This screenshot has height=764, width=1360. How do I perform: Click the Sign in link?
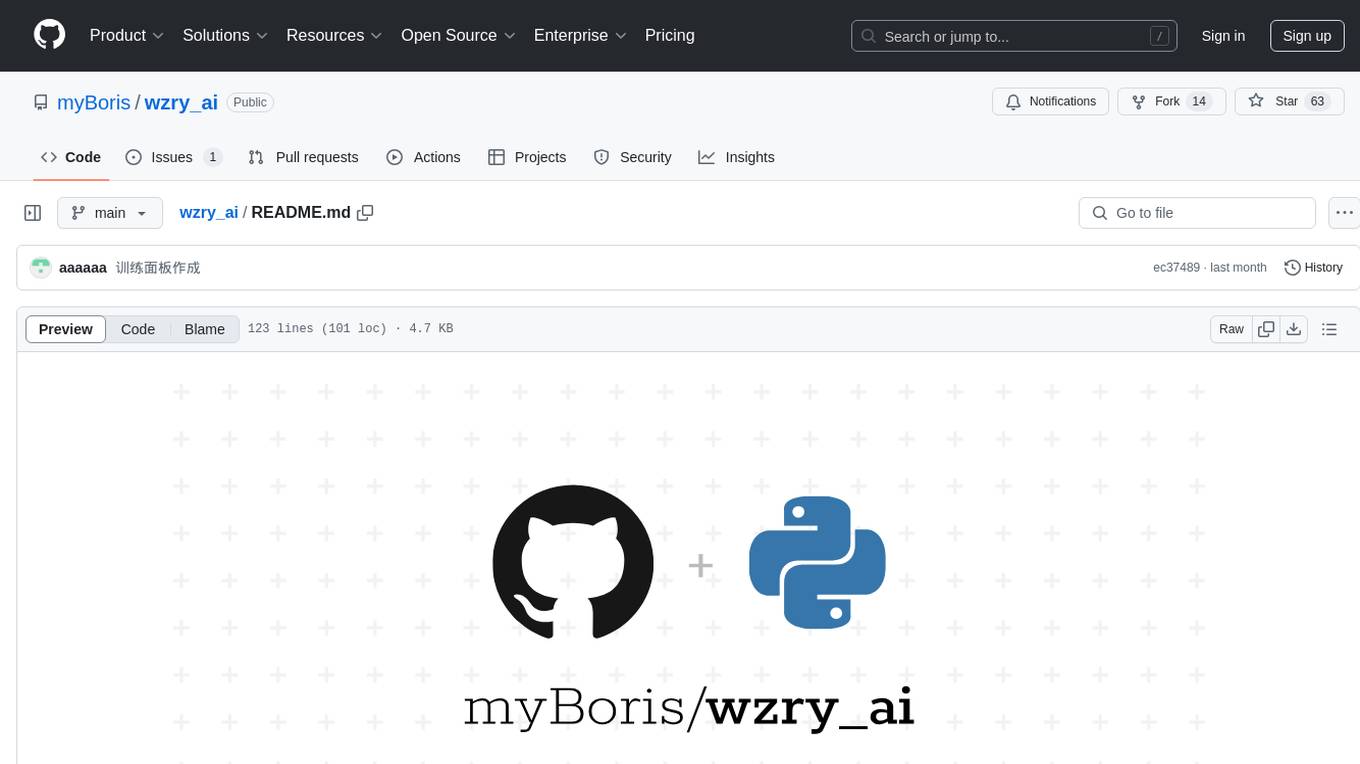coord(1223,36)
